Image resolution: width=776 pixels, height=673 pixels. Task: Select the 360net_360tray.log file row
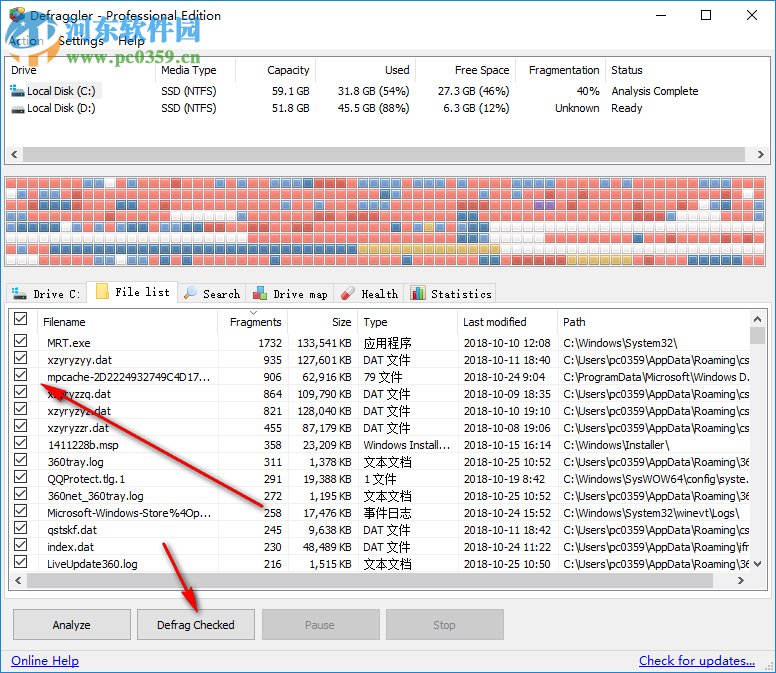pos(381,496)
